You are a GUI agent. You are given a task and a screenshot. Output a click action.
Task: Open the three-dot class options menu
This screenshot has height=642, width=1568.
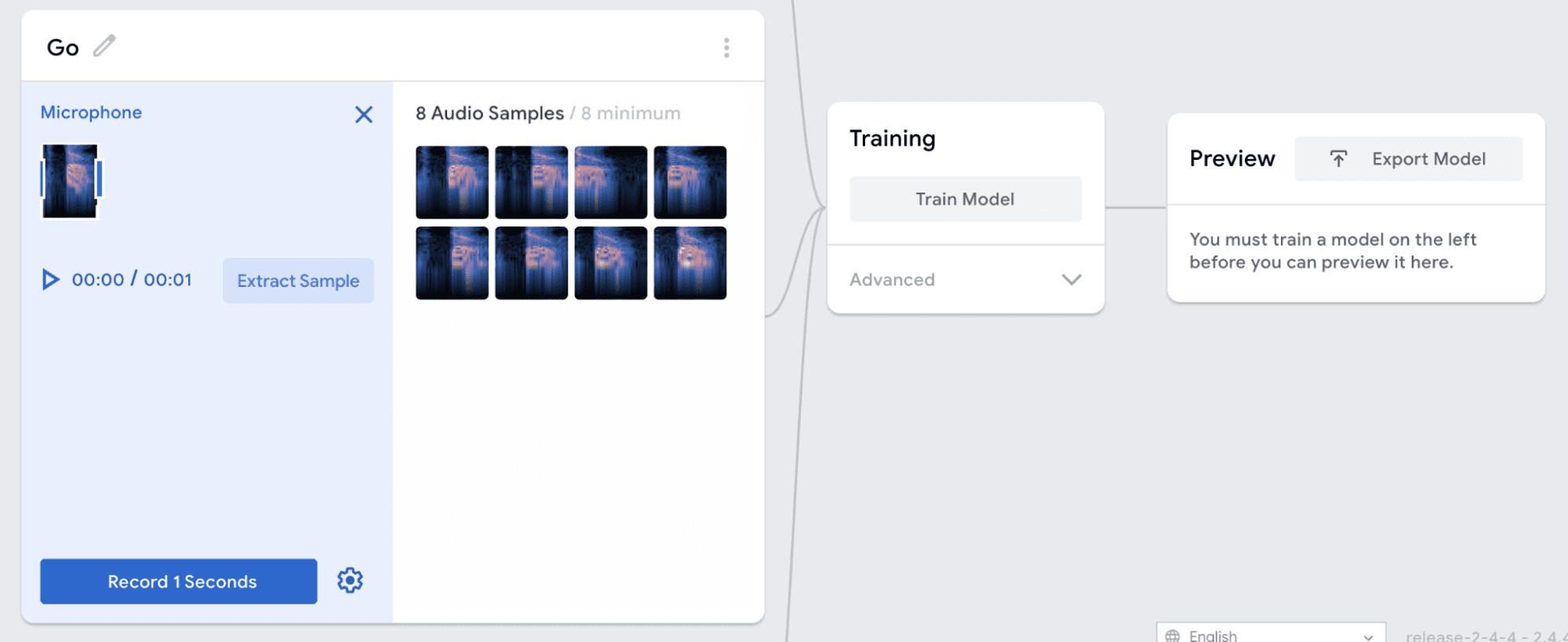726,48
